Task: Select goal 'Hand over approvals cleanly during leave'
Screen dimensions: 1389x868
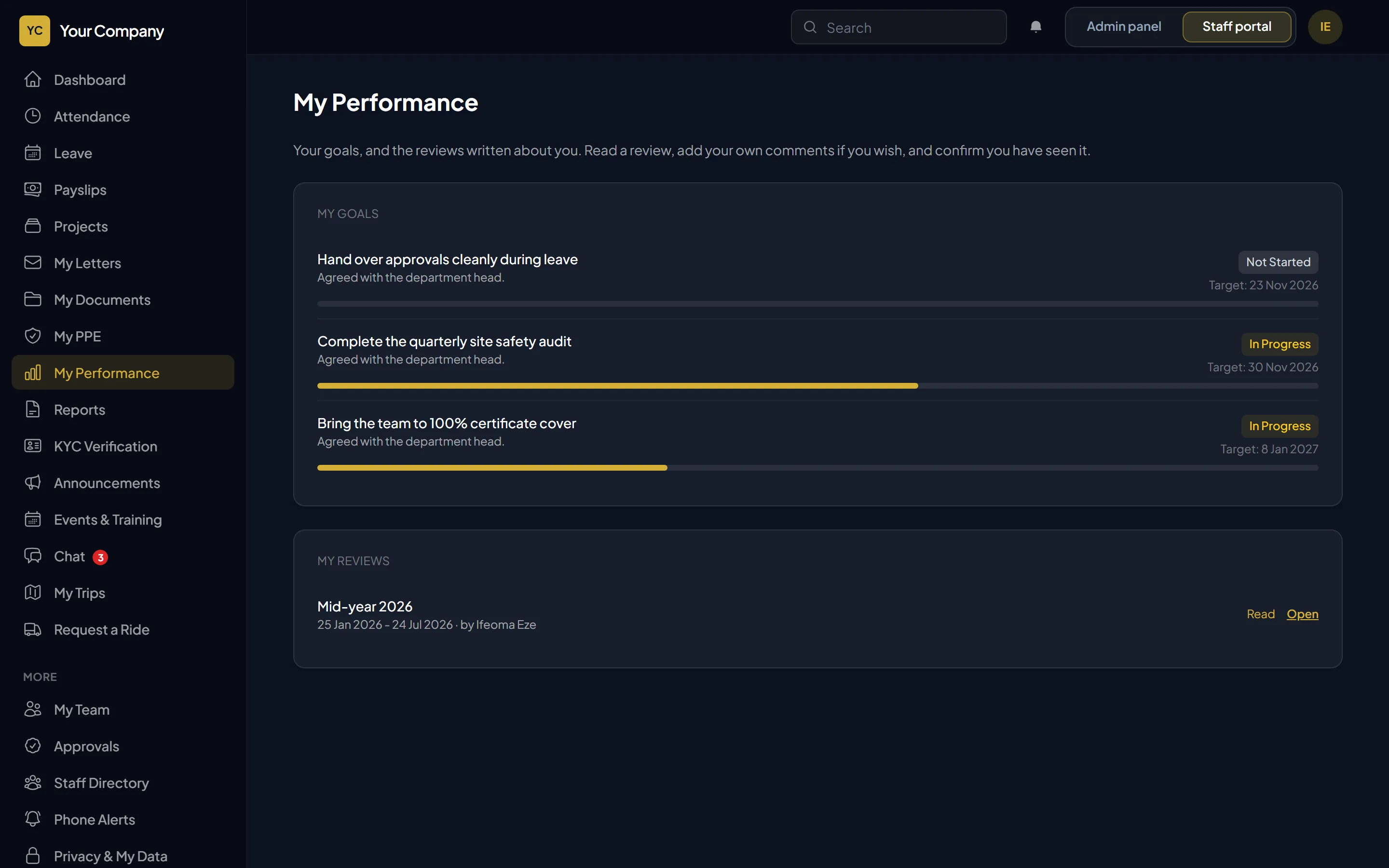Action: point(447,259)
